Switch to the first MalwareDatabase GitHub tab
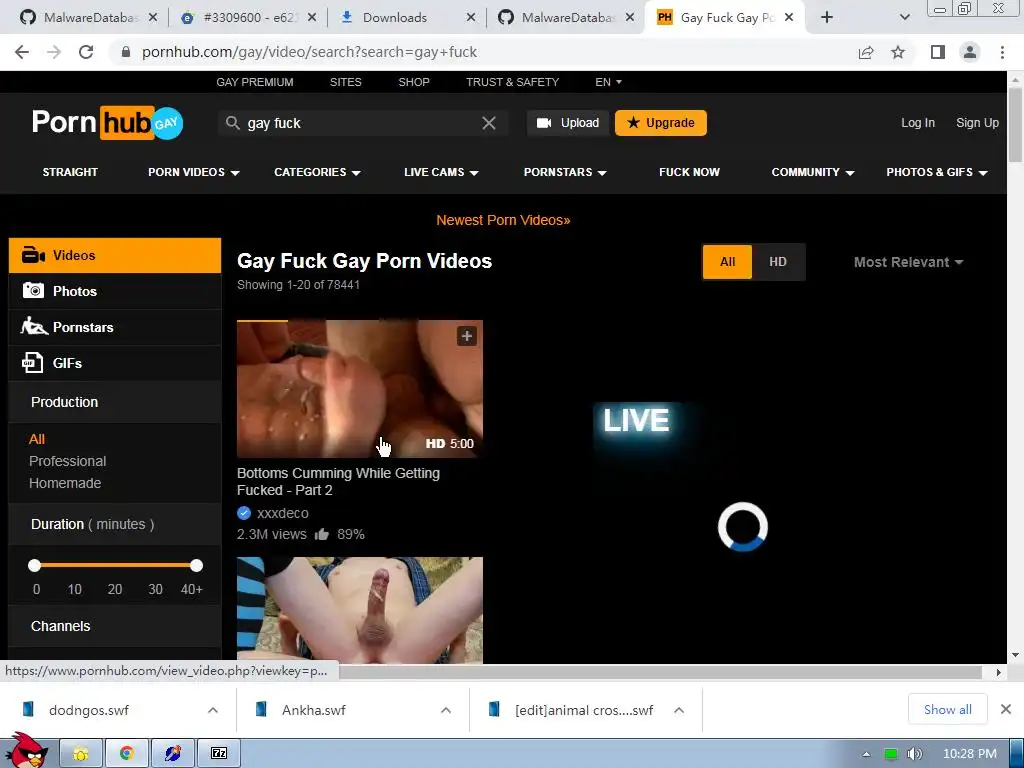The width and height of the screenshot is (1024, 768). [88, 18]
